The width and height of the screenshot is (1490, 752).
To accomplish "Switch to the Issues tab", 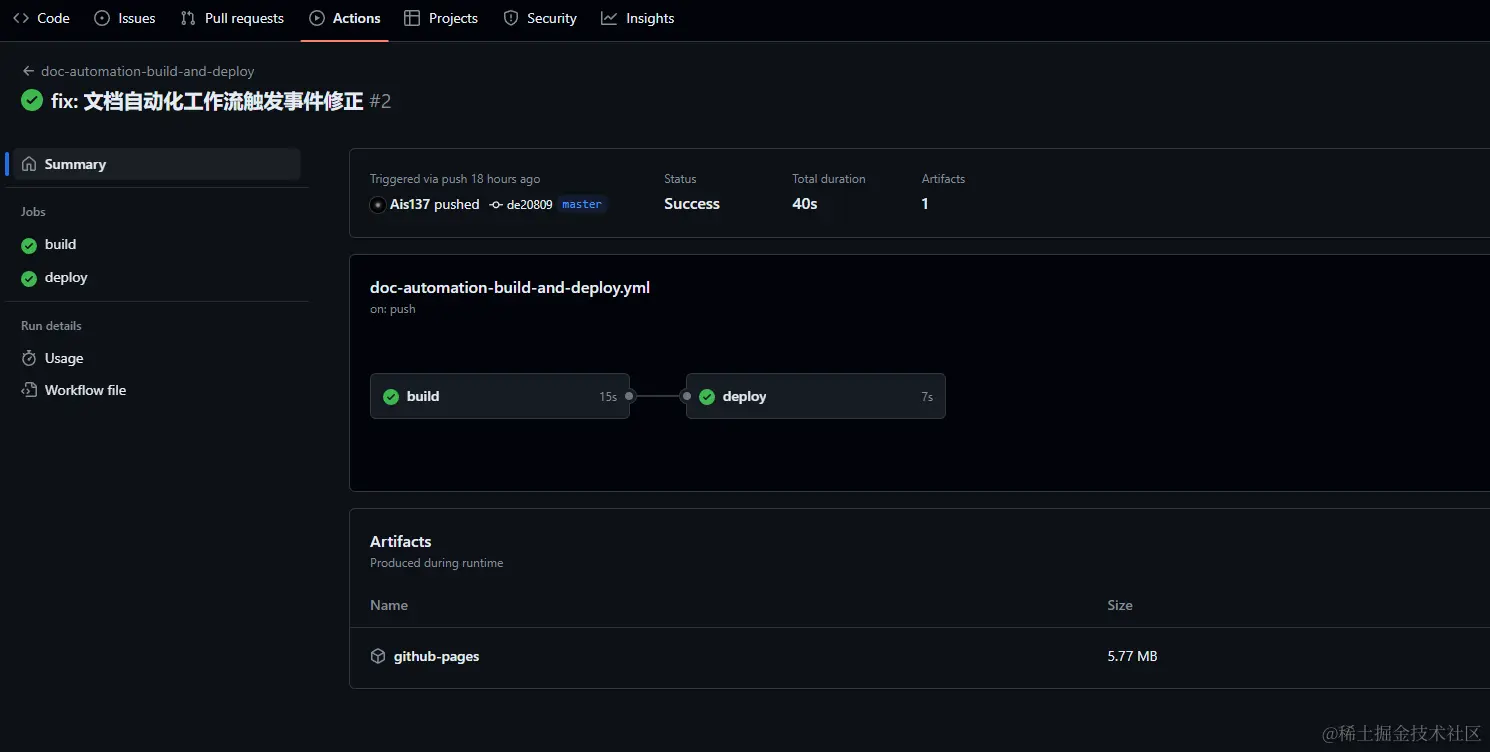I will pyautogui.click(x=125, y=18).
